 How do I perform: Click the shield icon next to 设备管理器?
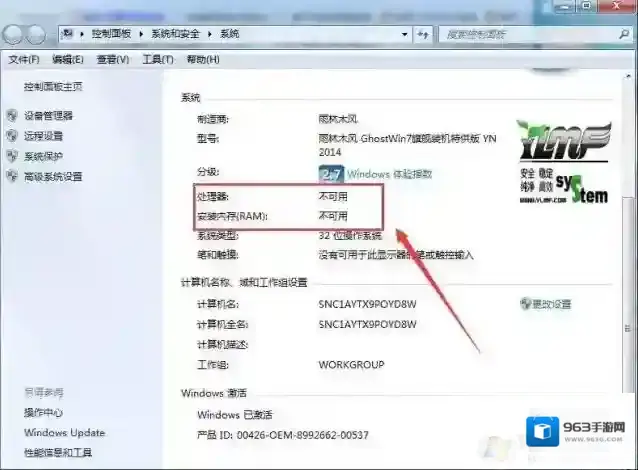[x=13, y=115]
